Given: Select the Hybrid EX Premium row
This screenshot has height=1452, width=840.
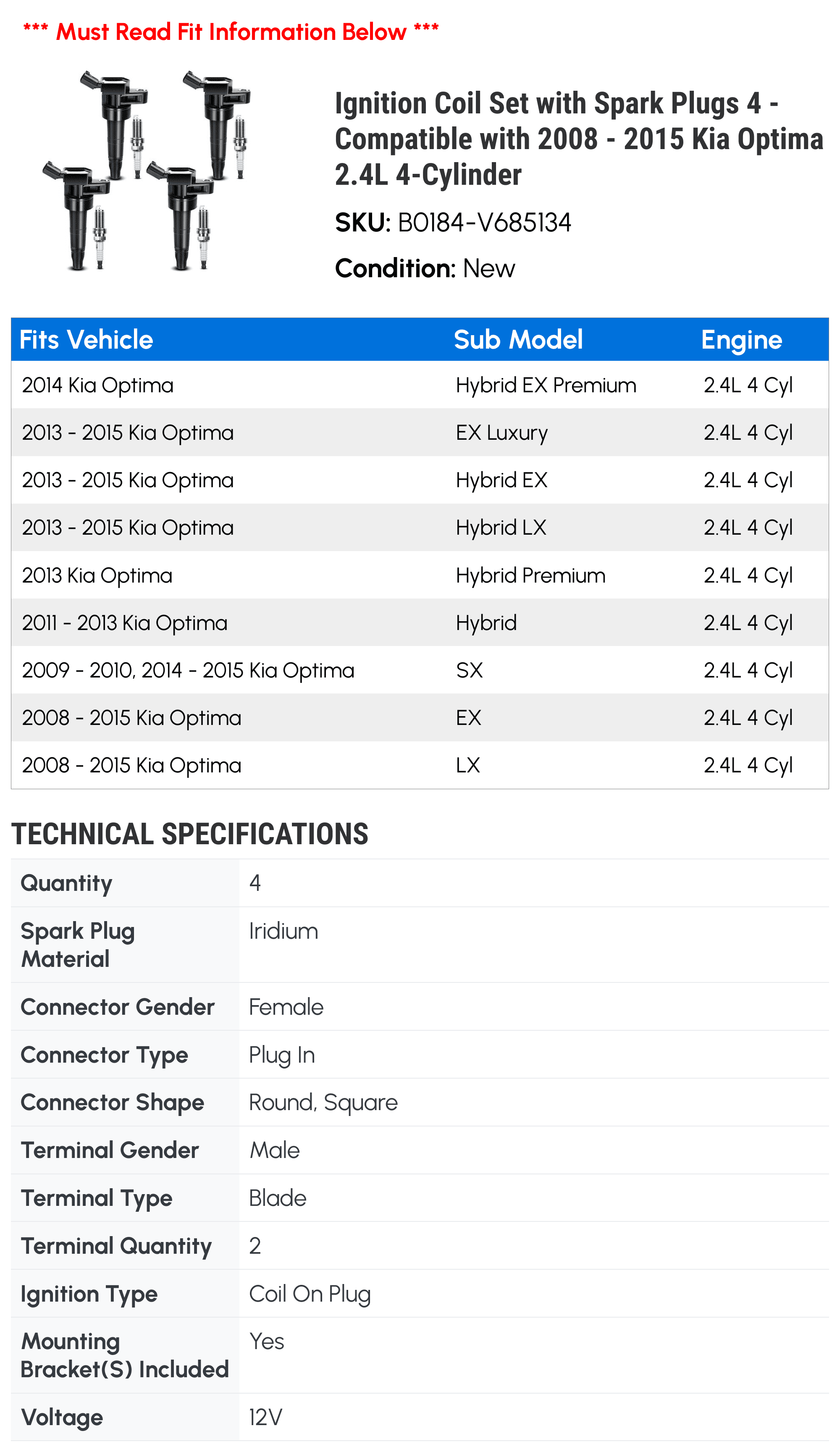Looking at the screenshot, I should 420,385.
